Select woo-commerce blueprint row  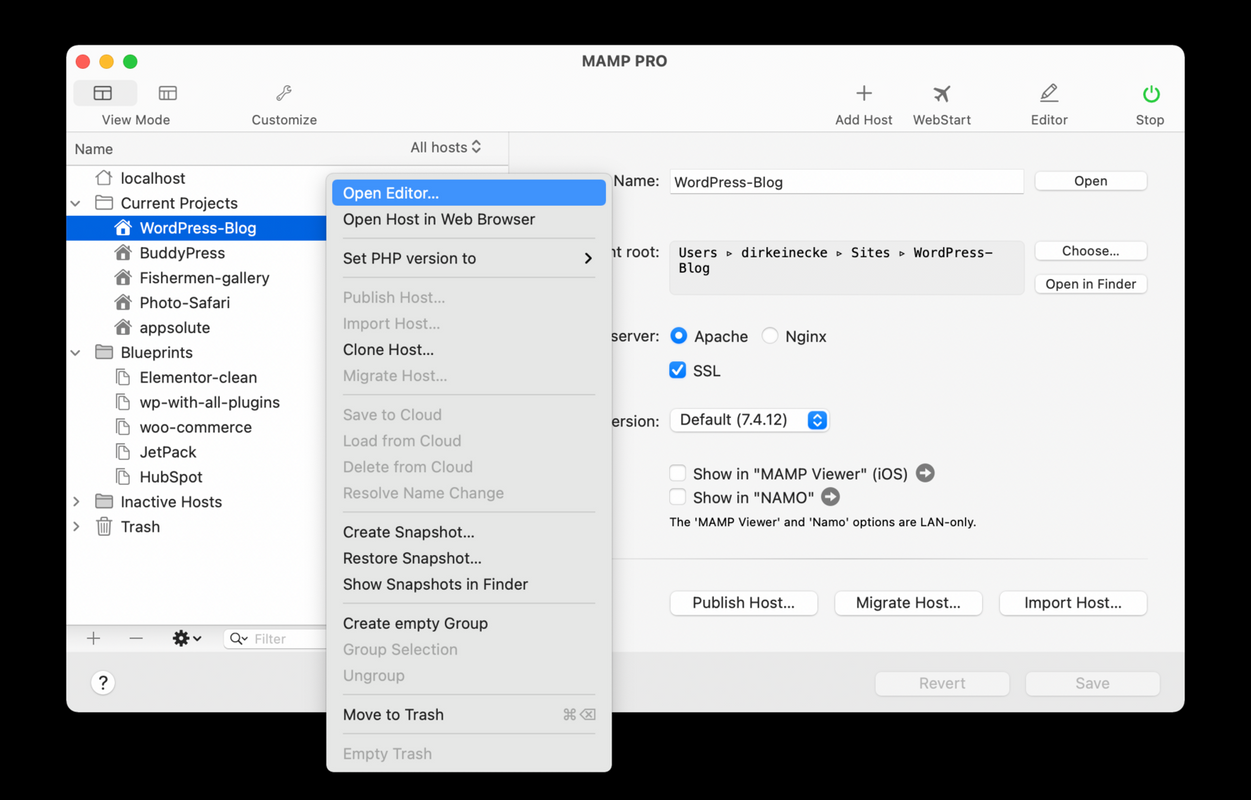click(x=196, y=427)
